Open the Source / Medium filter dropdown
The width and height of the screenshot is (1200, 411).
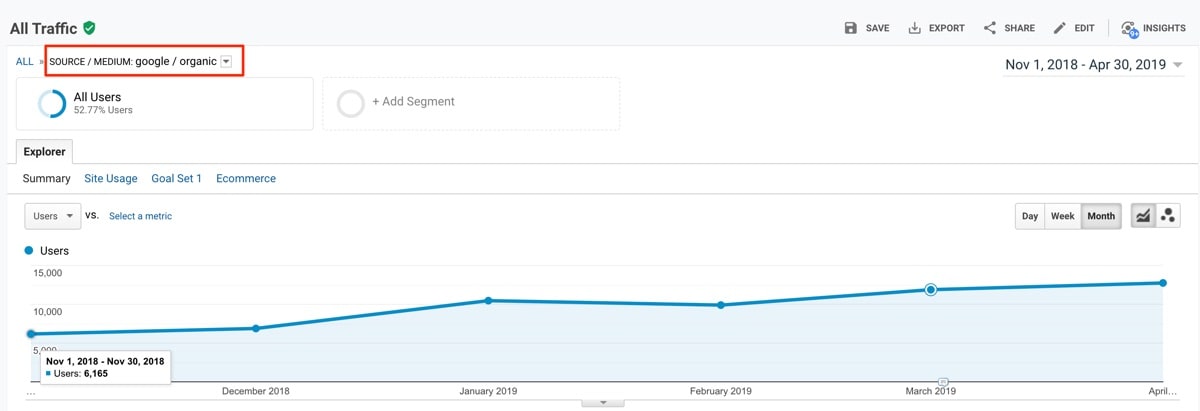227,61
